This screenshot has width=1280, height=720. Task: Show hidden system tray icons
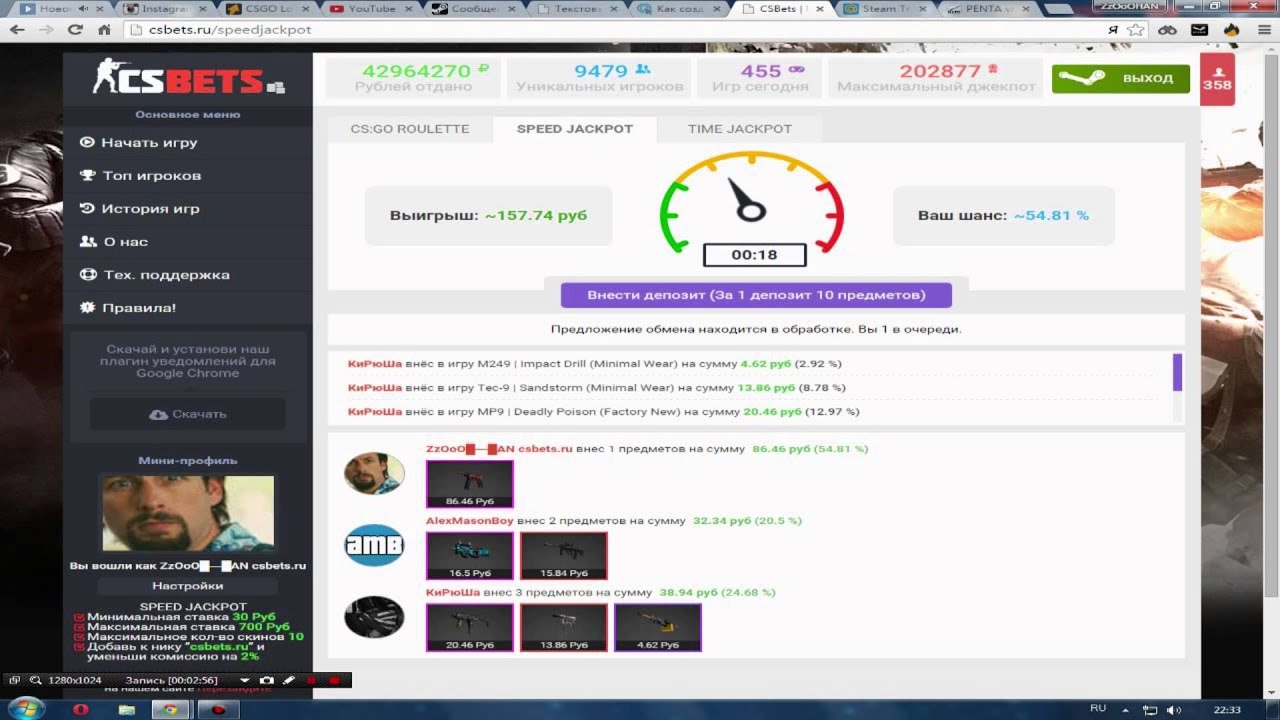(1124, 710)
